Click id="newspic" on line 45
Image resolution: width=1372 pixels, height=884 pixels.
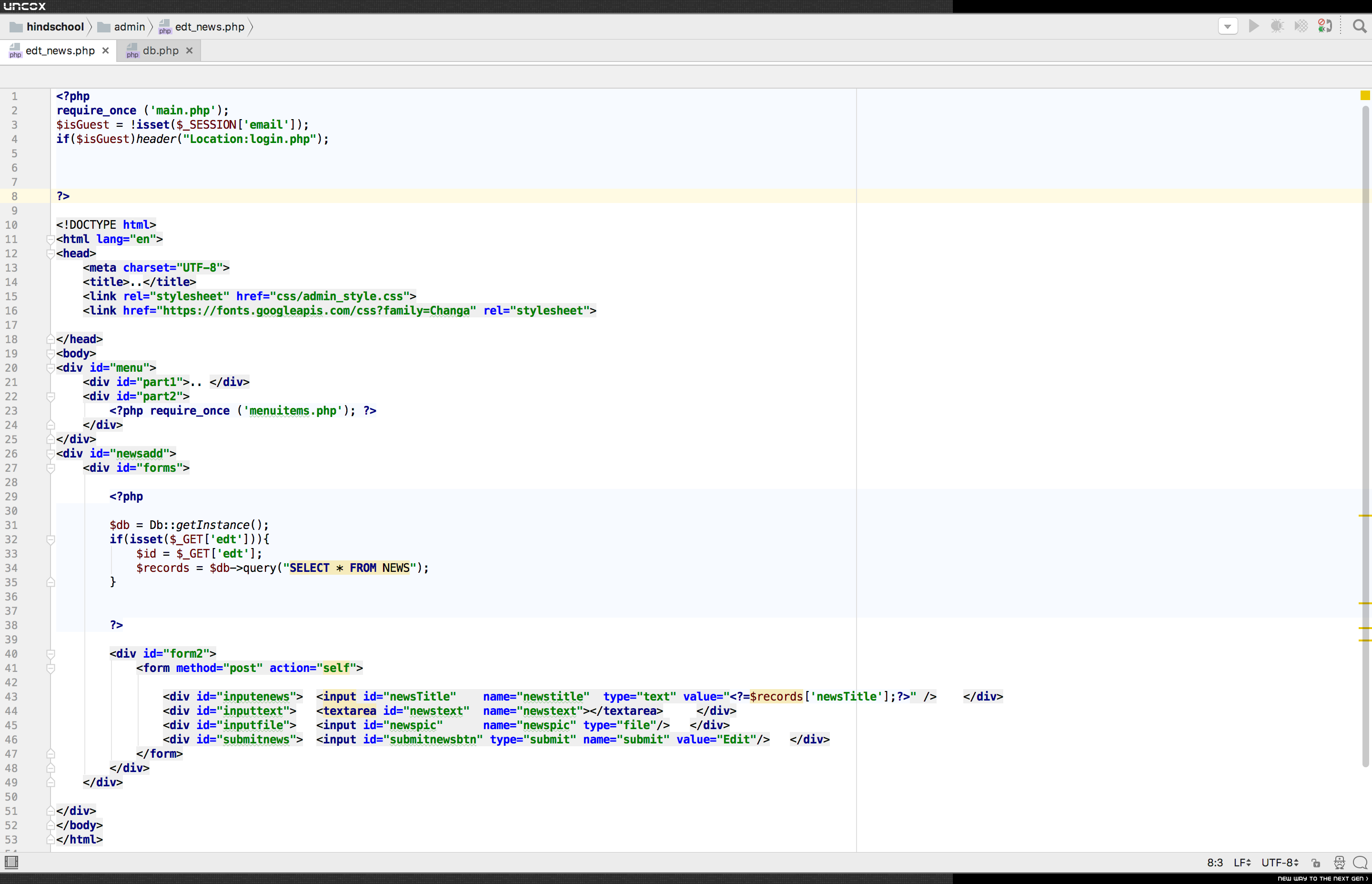point(403,725)
